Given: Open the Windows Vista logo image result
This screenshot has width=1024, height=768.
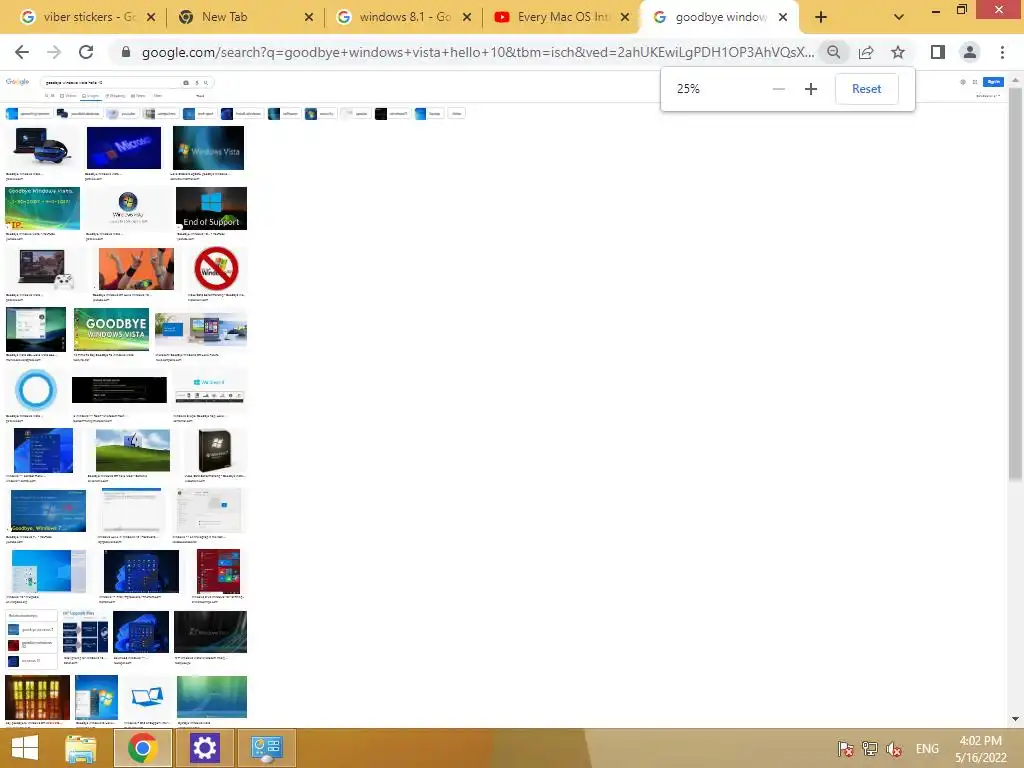Looking at the screenshot, I should pyautogui.click(x=208, y=148).
